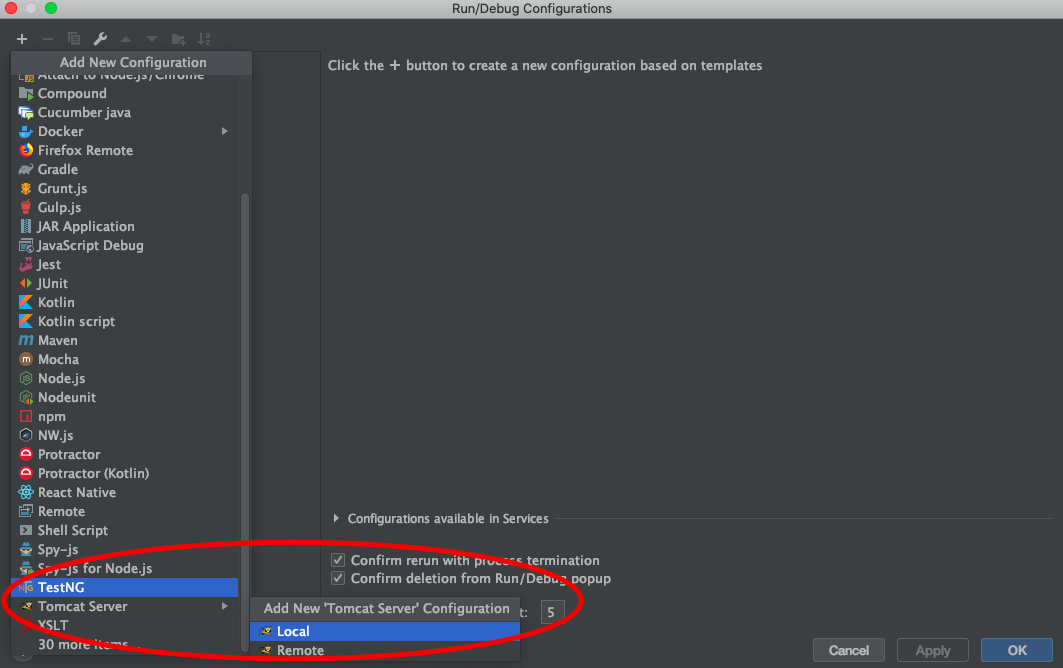Choose Shell Script configuration type
The image size is (1063, 668).
(125, 530)
